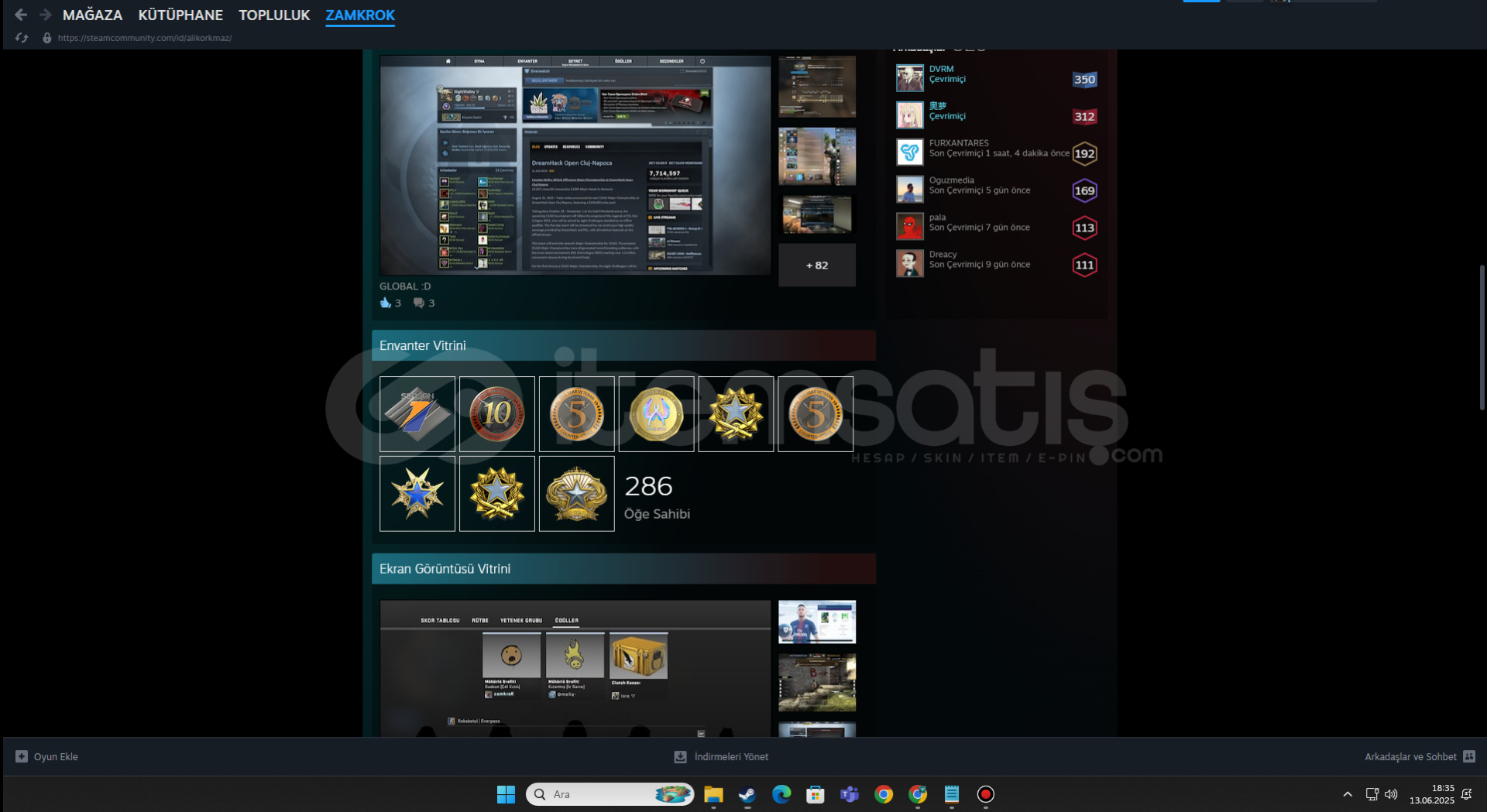The width and height of the screenshot is (1487, 812).
Task: Open FURXANTARES's avatar
Action: coord(910,152)
